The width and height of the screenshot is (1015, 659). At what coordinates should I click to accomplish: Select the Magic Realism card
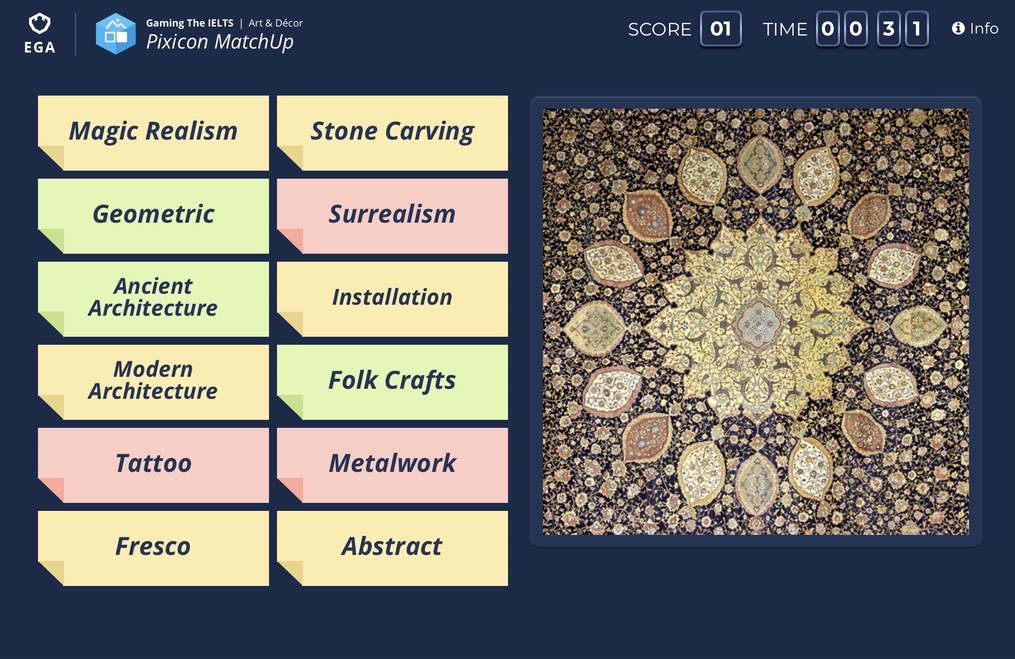click(x=153, y=133)
